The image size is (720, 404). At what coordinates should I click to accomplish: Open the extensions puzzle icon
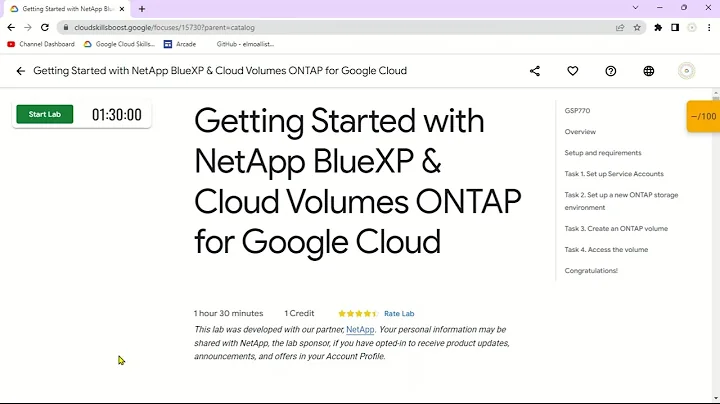658,28
